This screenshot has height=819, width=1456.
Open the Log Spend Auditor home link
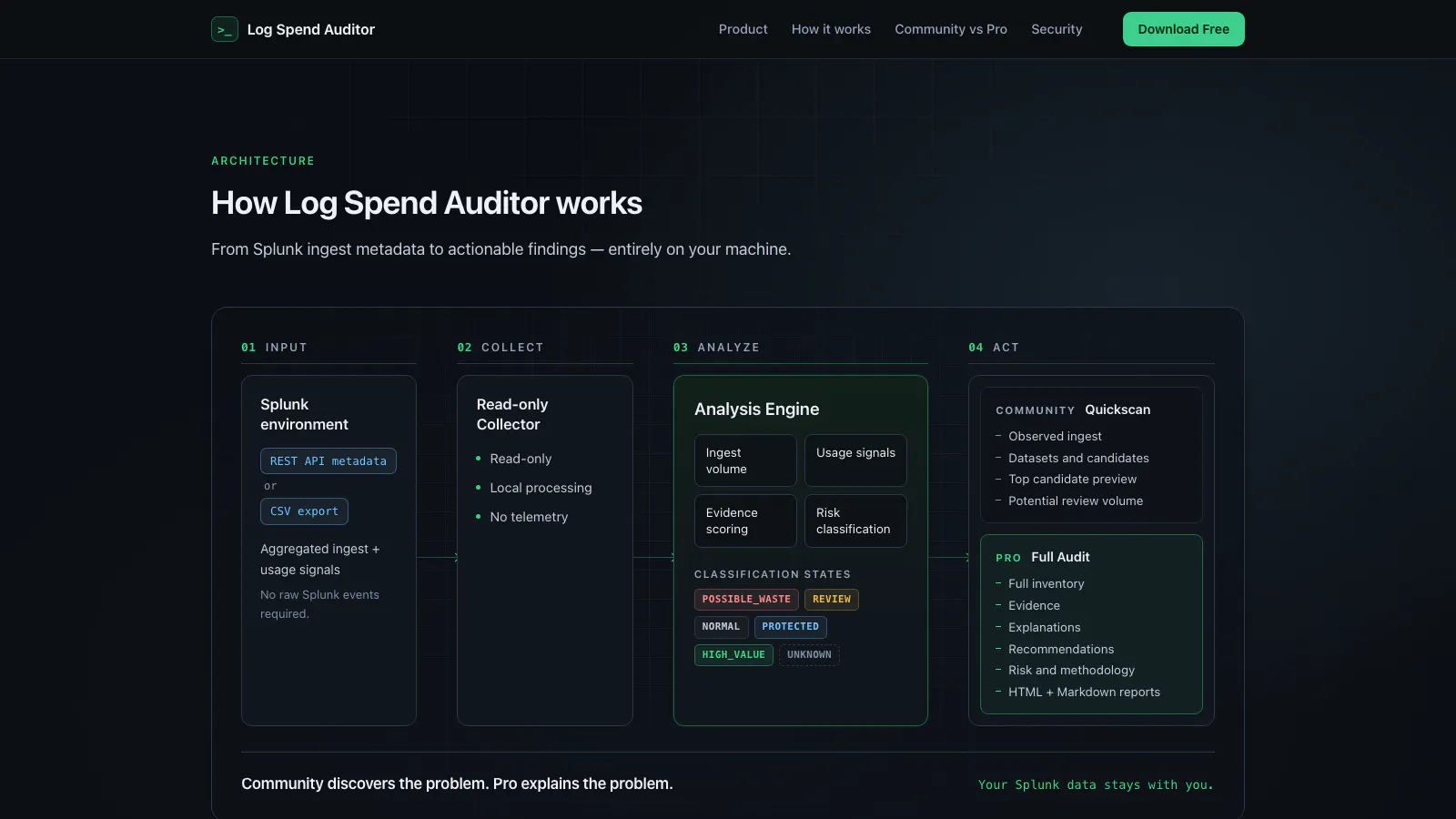point(293,29)
